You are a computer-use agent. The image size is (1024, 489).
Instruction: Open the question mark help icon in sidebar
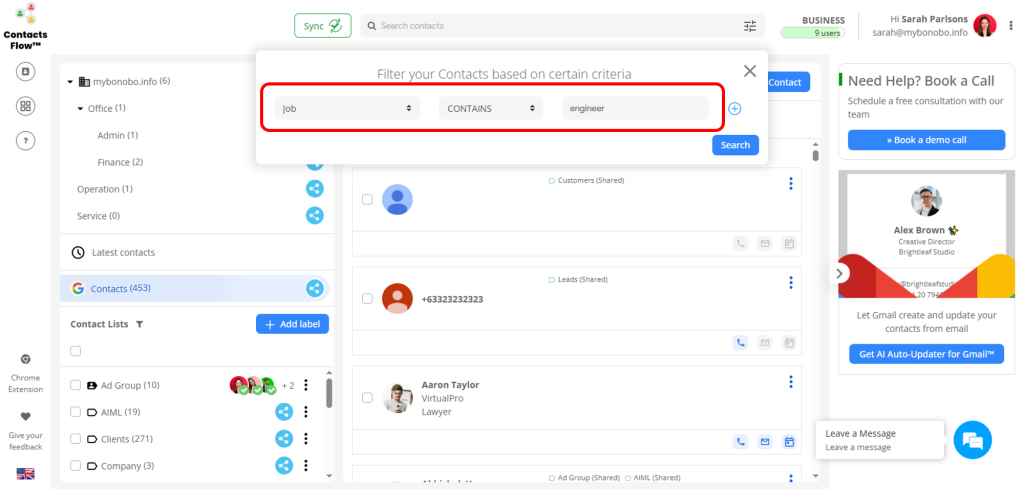(x=26, y=141)
